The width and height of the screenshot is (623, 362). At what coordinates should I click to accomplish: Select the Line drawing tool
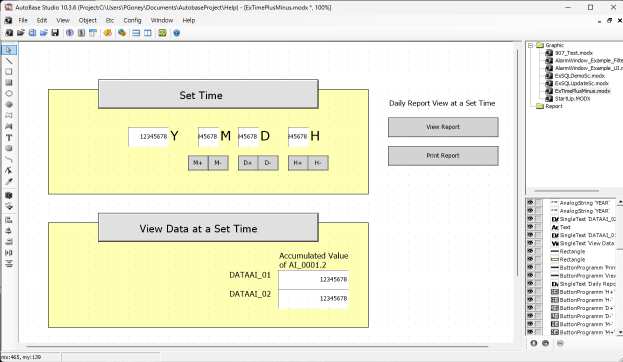click(9, 61)
